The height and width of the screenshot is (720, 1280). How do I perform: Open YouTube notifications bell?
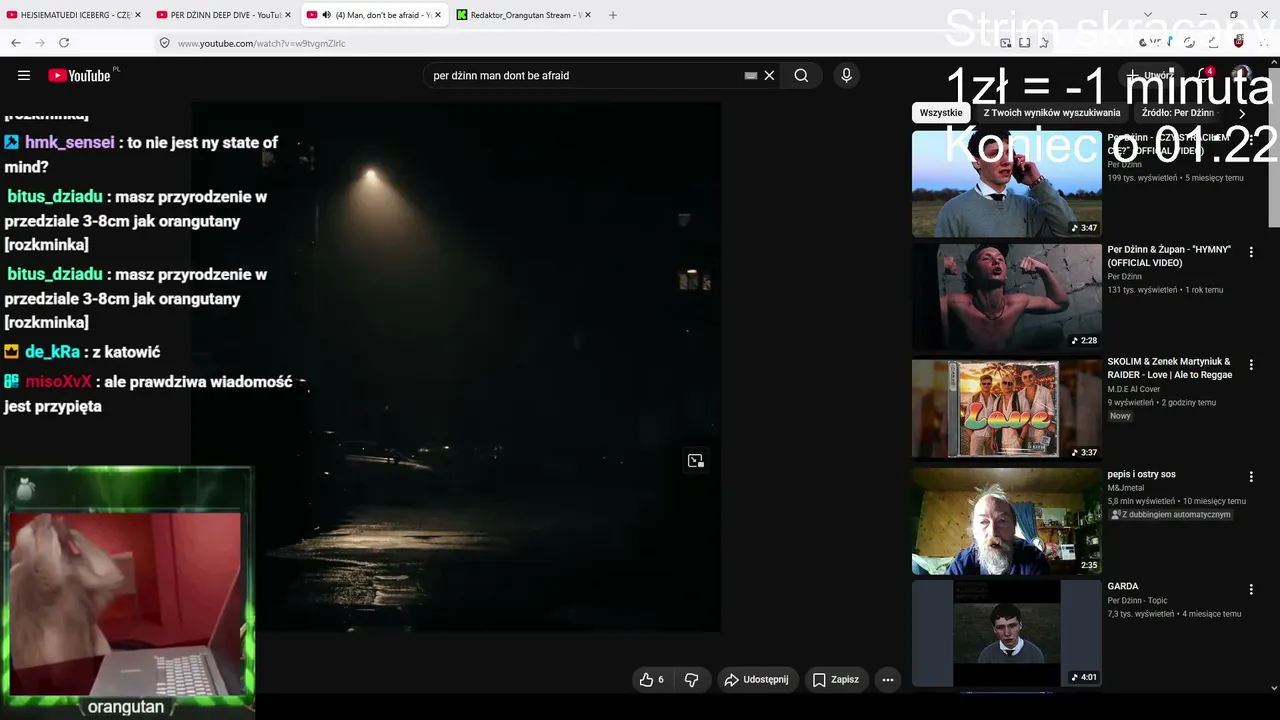1203,75
